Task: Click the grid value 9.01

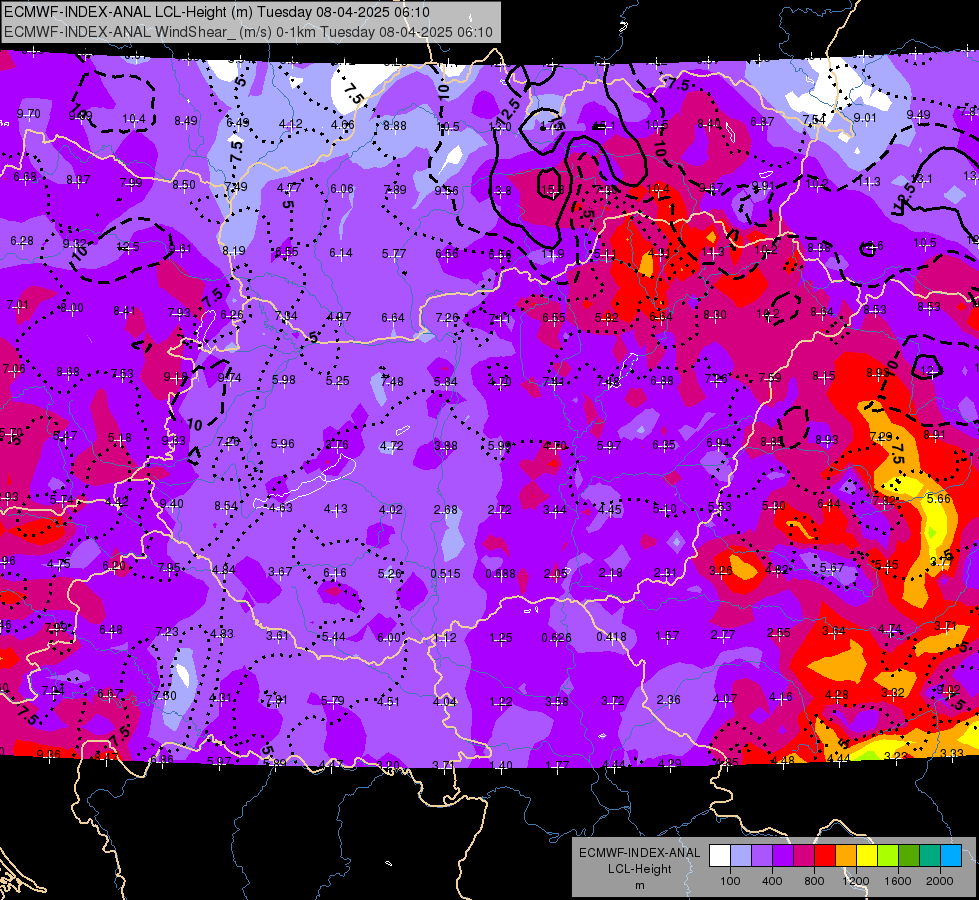Action: point(865,117)
